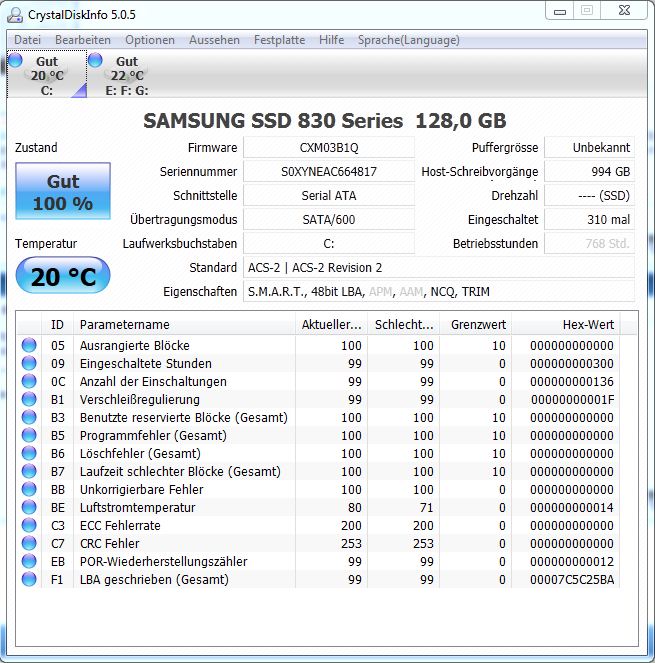This screenshot has width=655, height=663.
Task: Click the Hex-Wert column header
Action: point(566,324)
